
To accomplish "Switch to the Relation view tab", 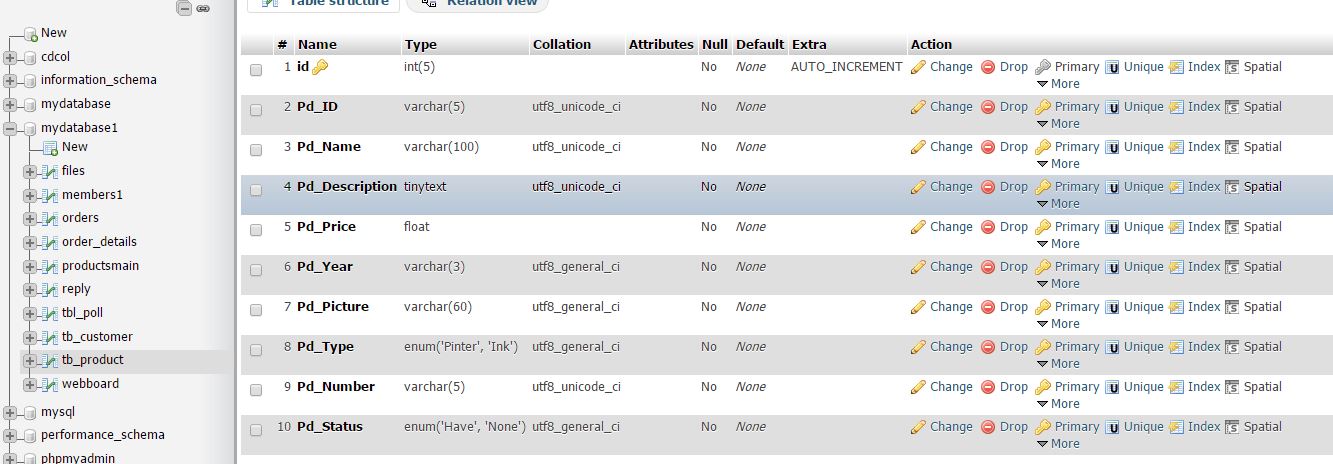I will coord(478,3).
